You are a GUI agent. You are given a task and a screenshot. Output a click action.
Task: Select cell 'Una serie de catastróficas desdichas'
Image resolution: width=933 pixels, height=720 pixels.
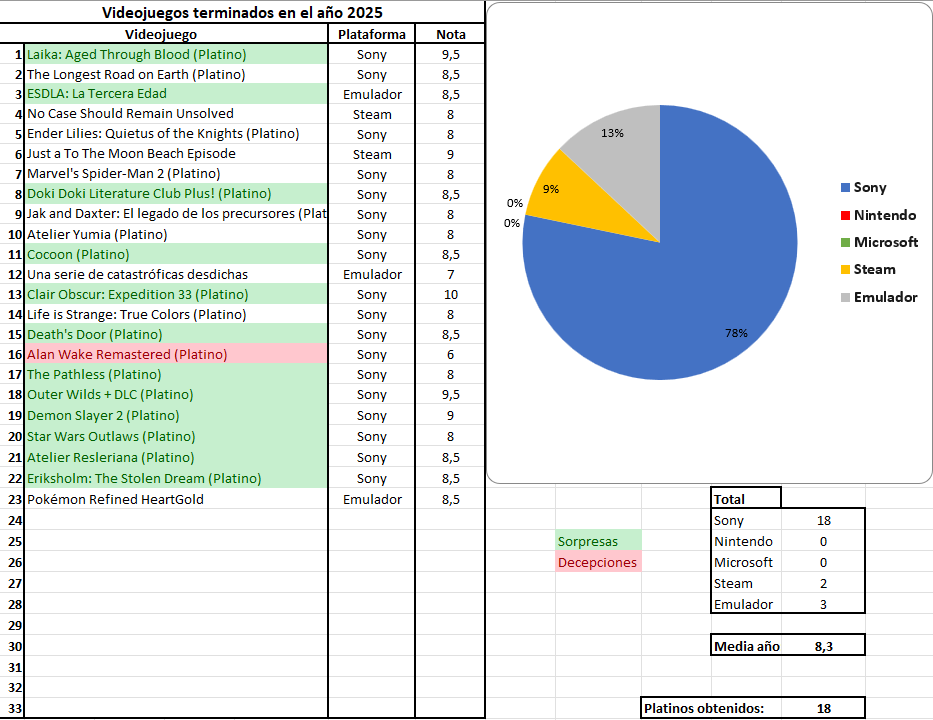click(x=176, y=274)
